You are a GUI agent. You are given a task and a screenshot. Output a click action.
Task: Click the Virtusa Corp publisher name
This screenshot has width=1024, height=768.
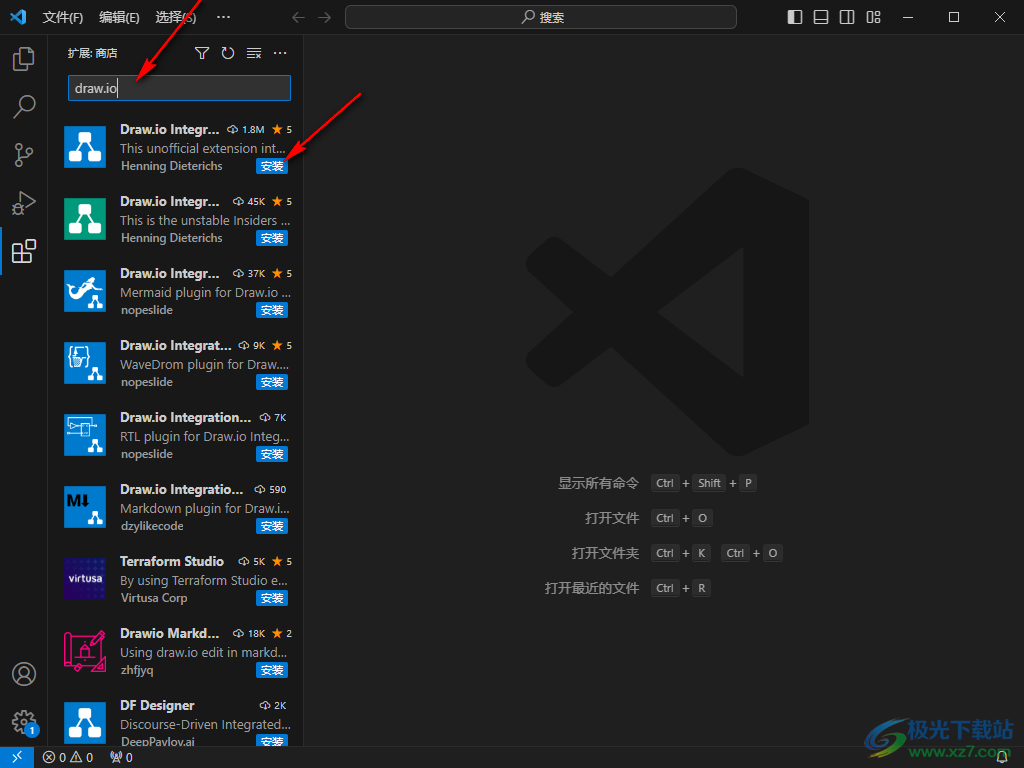point(154,598)
